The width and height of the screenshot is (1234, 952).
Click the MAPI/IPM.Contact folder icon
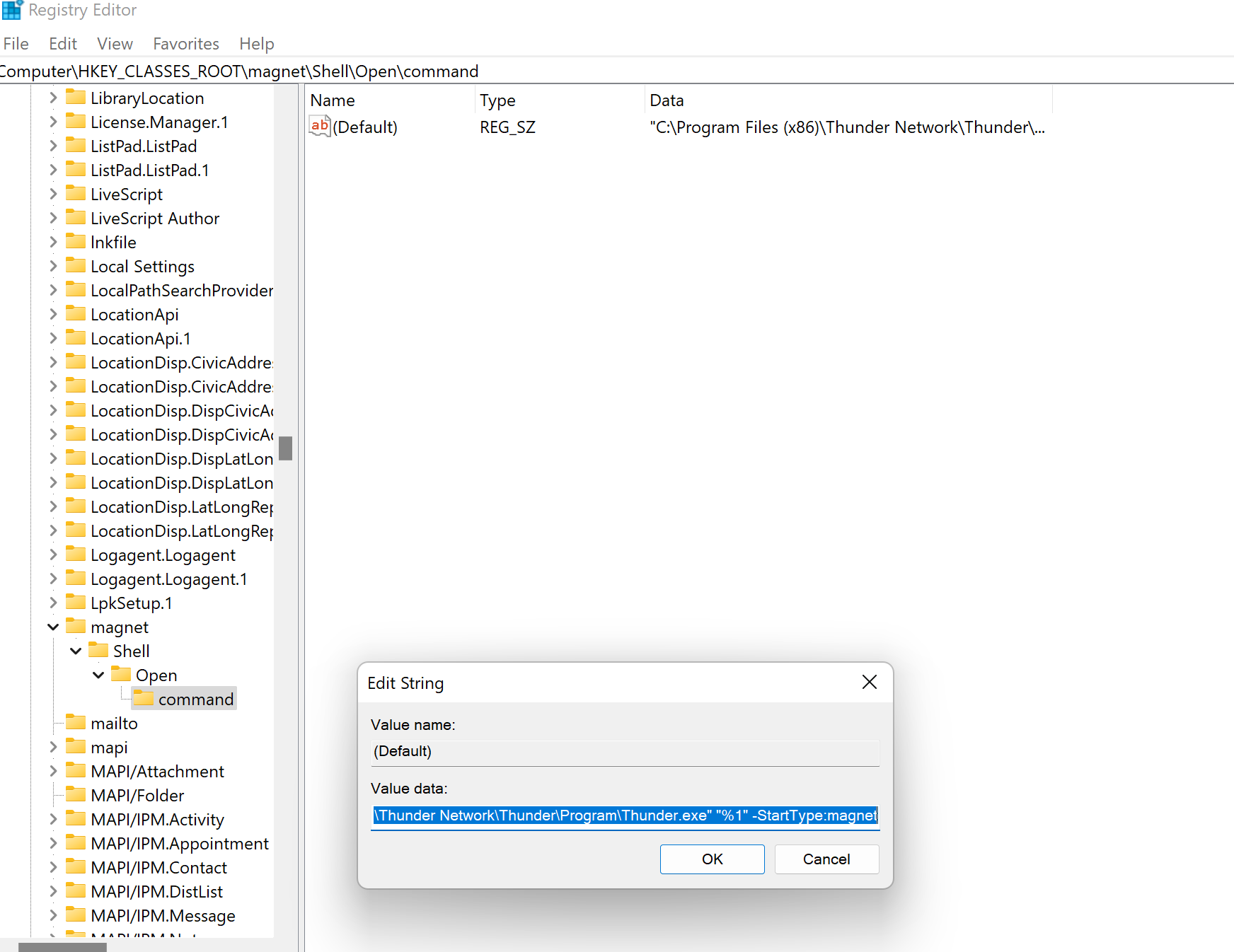[76, 866]
